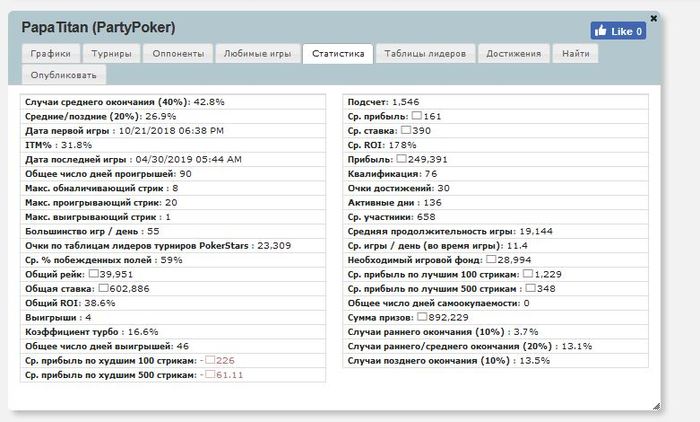This screenshot has height=422, width=700.
Task: Click the лучшим 100 стрикам 1,229 value
Action: (x=542, y=274)
